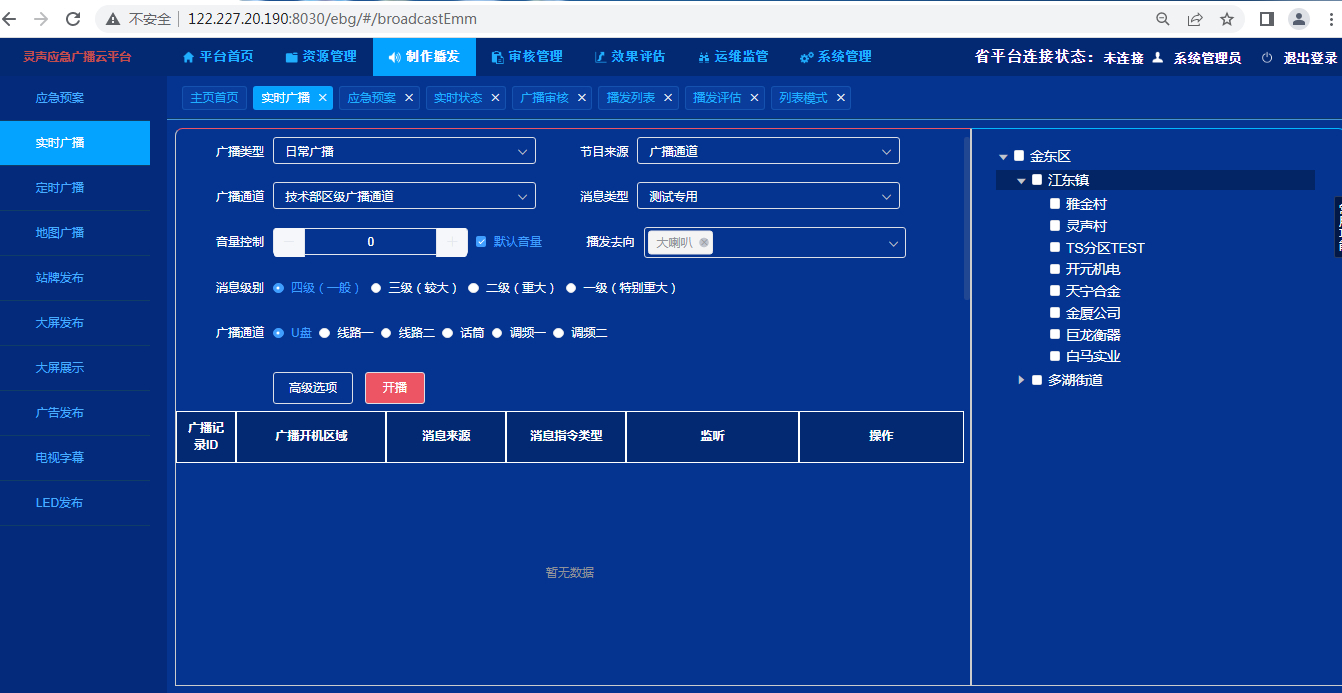Viewport: 1342px width, 693px height.
Task: Remove the 大喇叭 tag from 播发去向
Action: tap(704, 242)
